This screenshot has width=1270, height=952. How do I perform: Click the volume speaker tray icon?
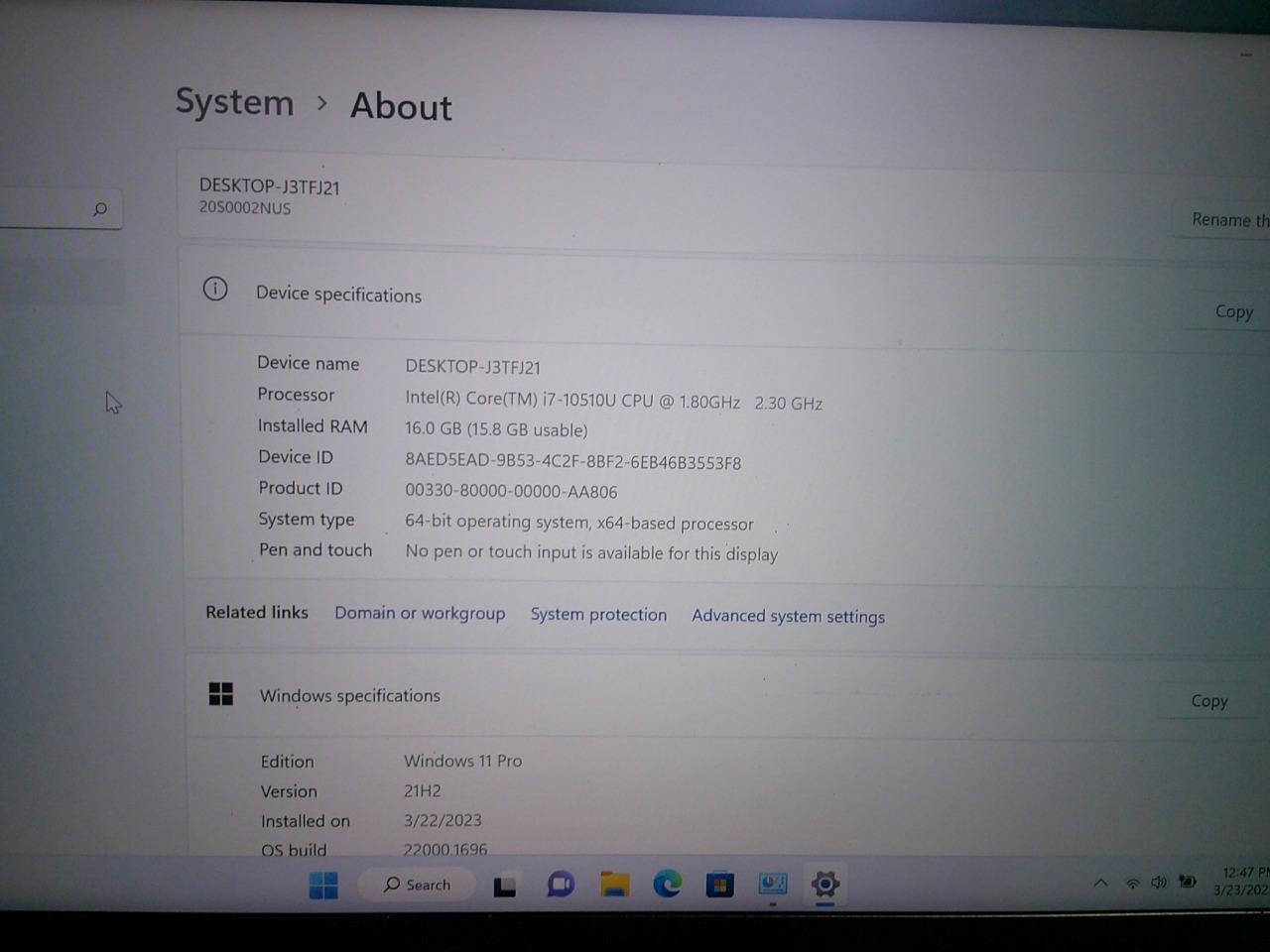pos(1159,882)
